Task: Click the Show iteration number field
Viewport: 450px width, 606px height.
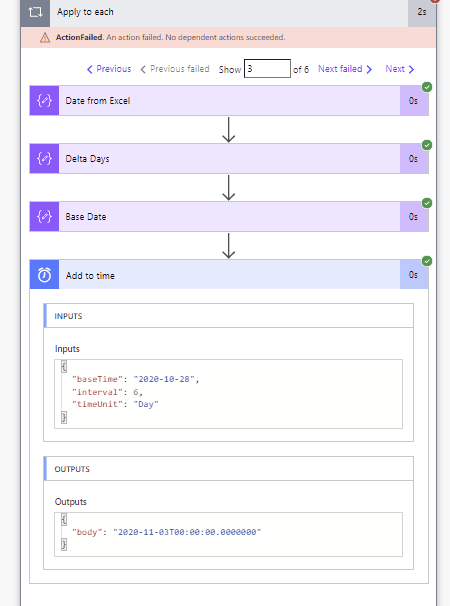Action: tap(267, 68)
